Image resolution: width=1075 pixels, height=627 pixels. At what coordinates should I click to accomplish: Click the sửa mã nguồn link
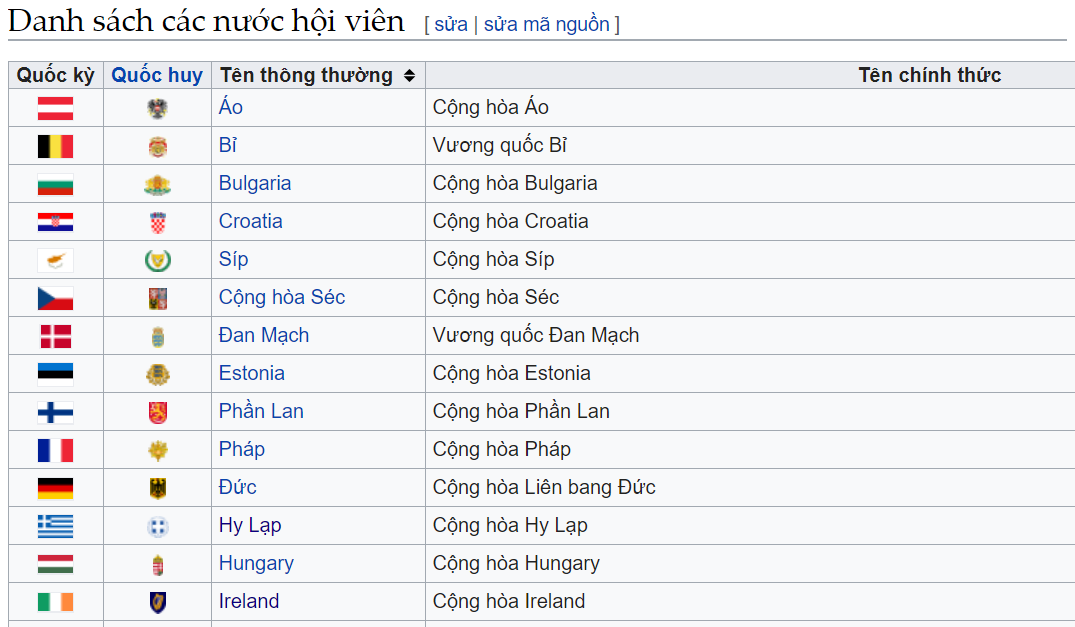(546, 25)
